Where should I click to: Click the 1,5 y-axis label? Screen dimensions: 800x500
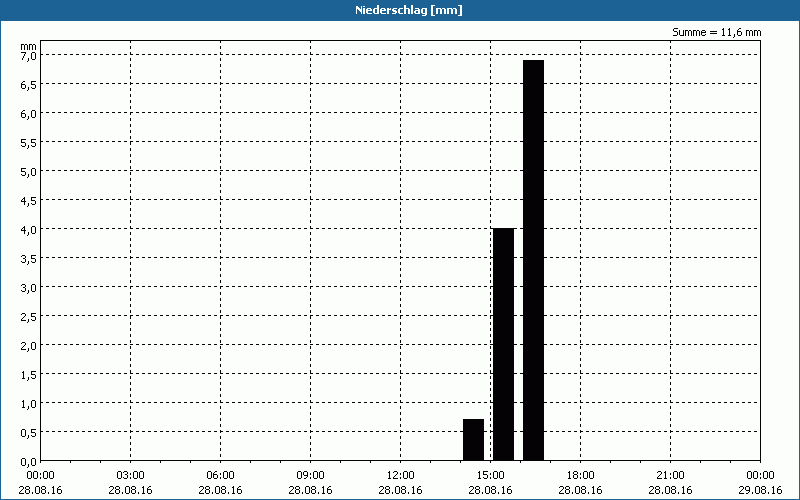pyautogui.click(x=28, y=375)
